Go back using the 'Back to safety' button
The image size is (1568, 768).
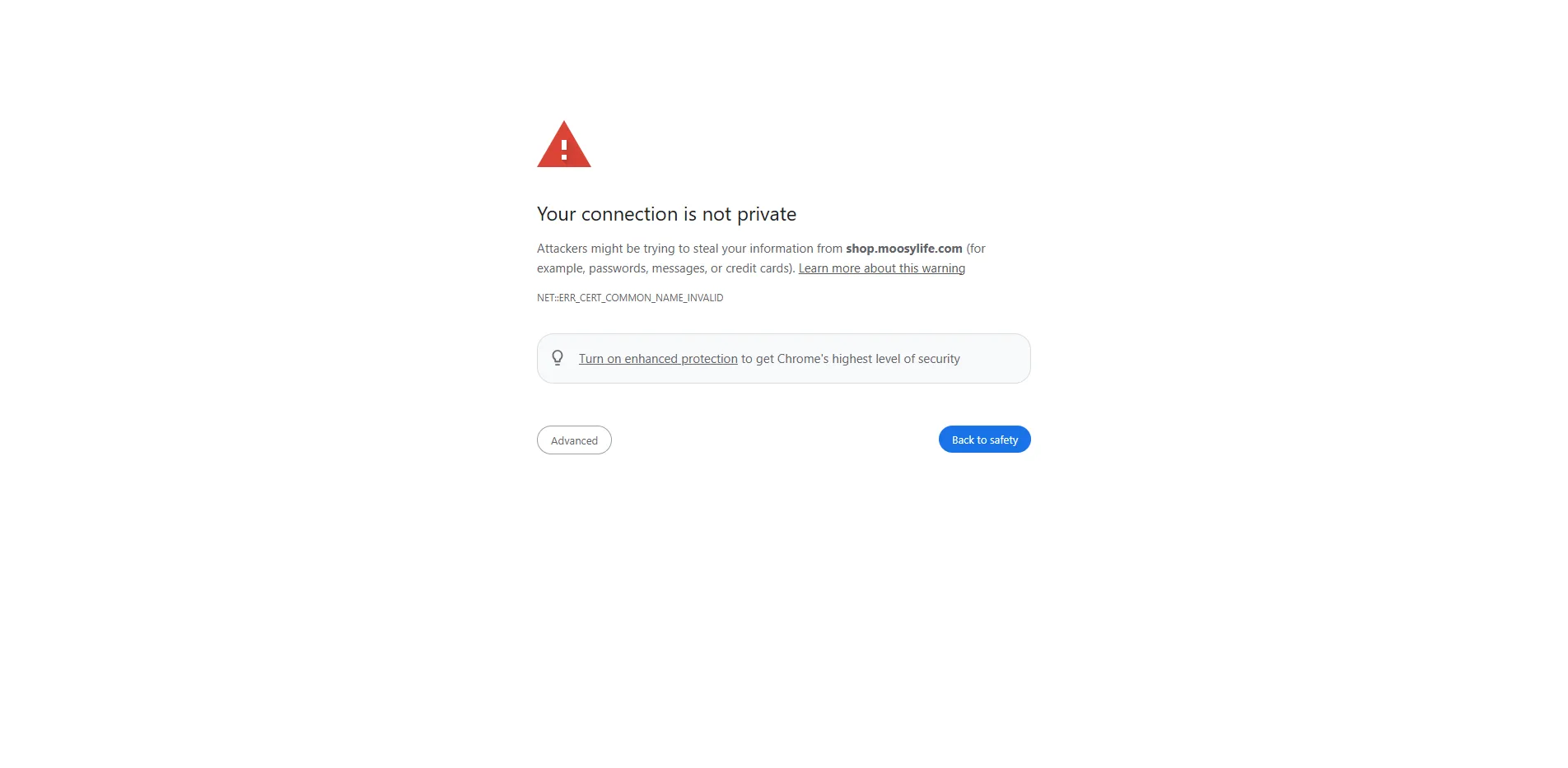[x=984, y=440]
